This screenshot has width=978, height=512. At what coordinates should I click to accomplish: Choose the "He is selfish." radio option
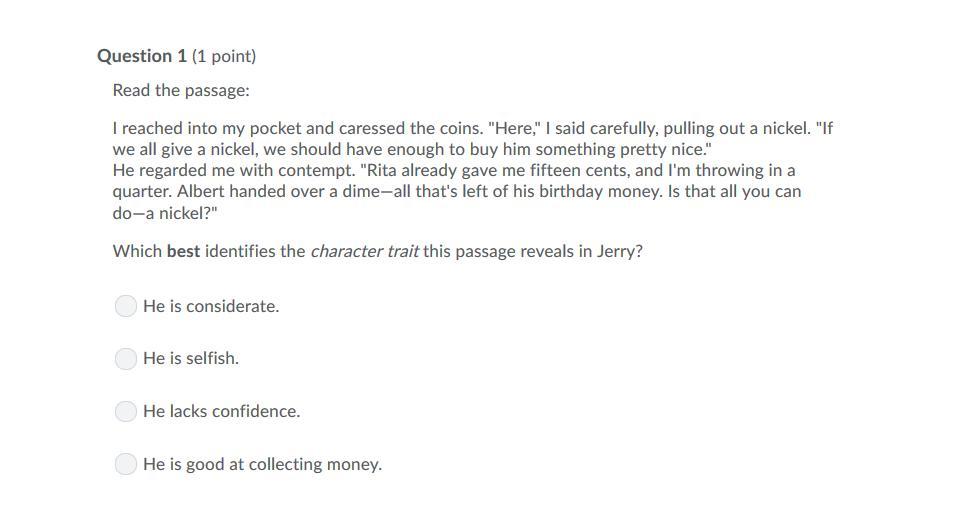click(125, 359)
